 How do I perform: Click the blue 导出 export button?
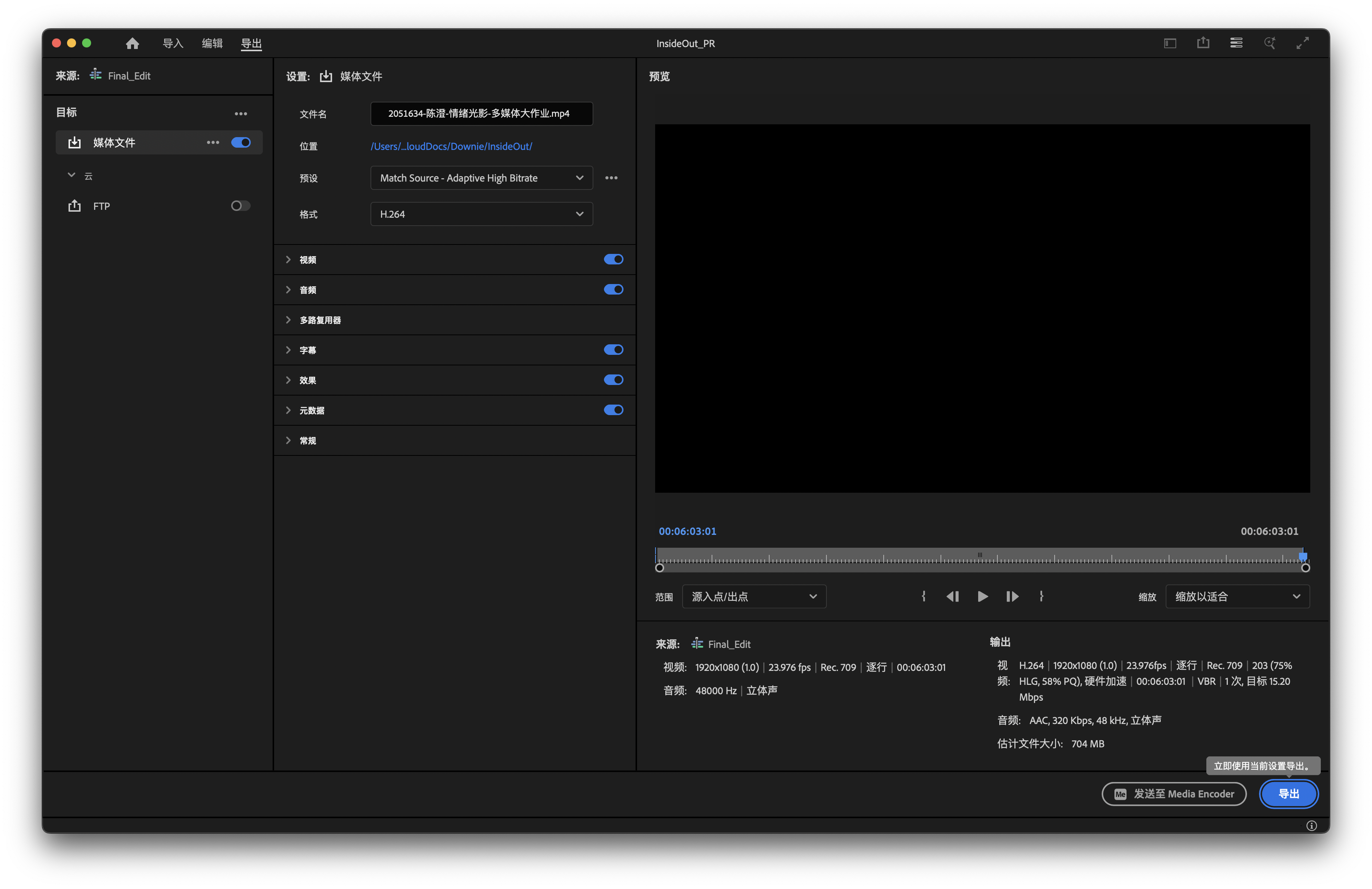point(1288,794)
